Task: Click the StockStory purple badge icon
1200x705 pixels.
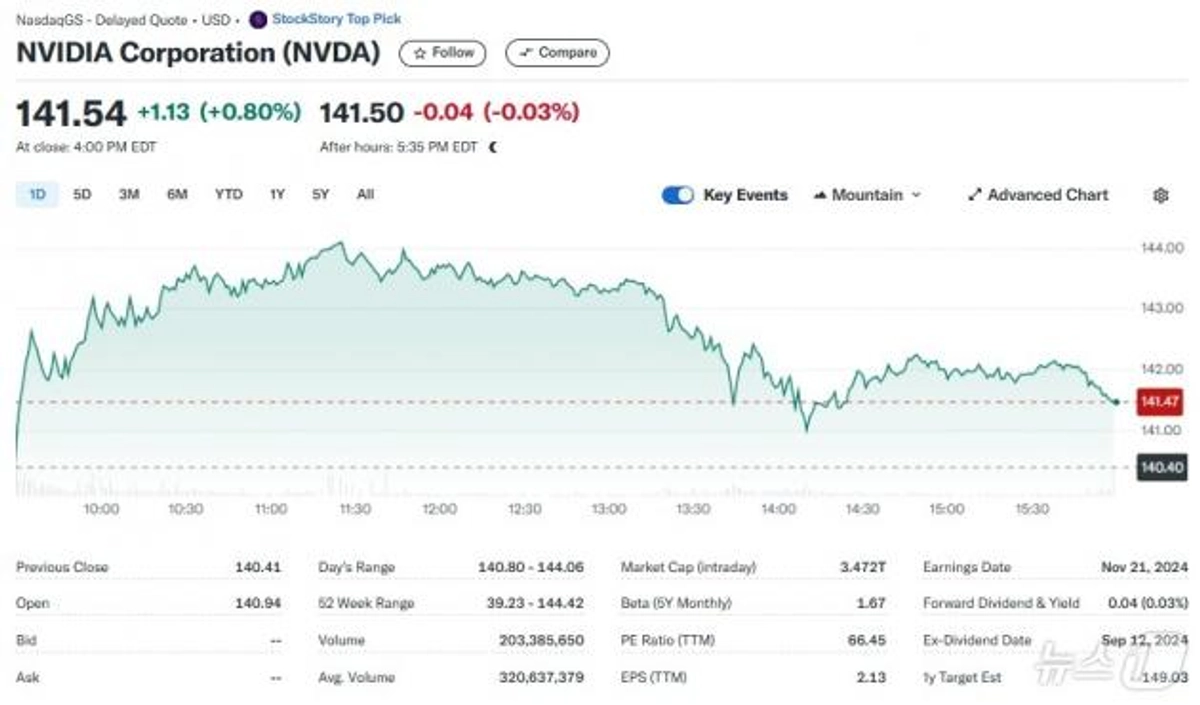Action: coord(258,19)
